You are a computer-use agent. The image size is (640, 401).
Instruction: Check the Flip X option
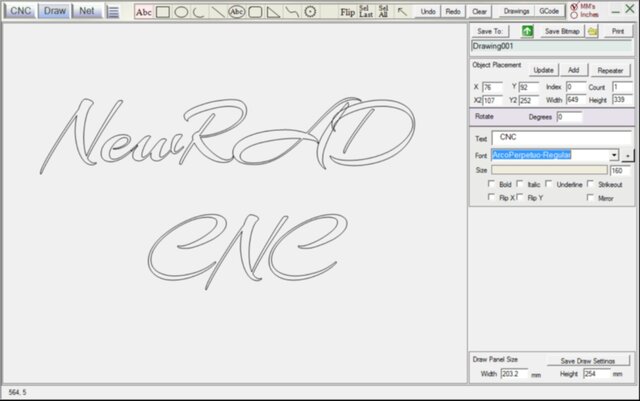pos(491,198)
